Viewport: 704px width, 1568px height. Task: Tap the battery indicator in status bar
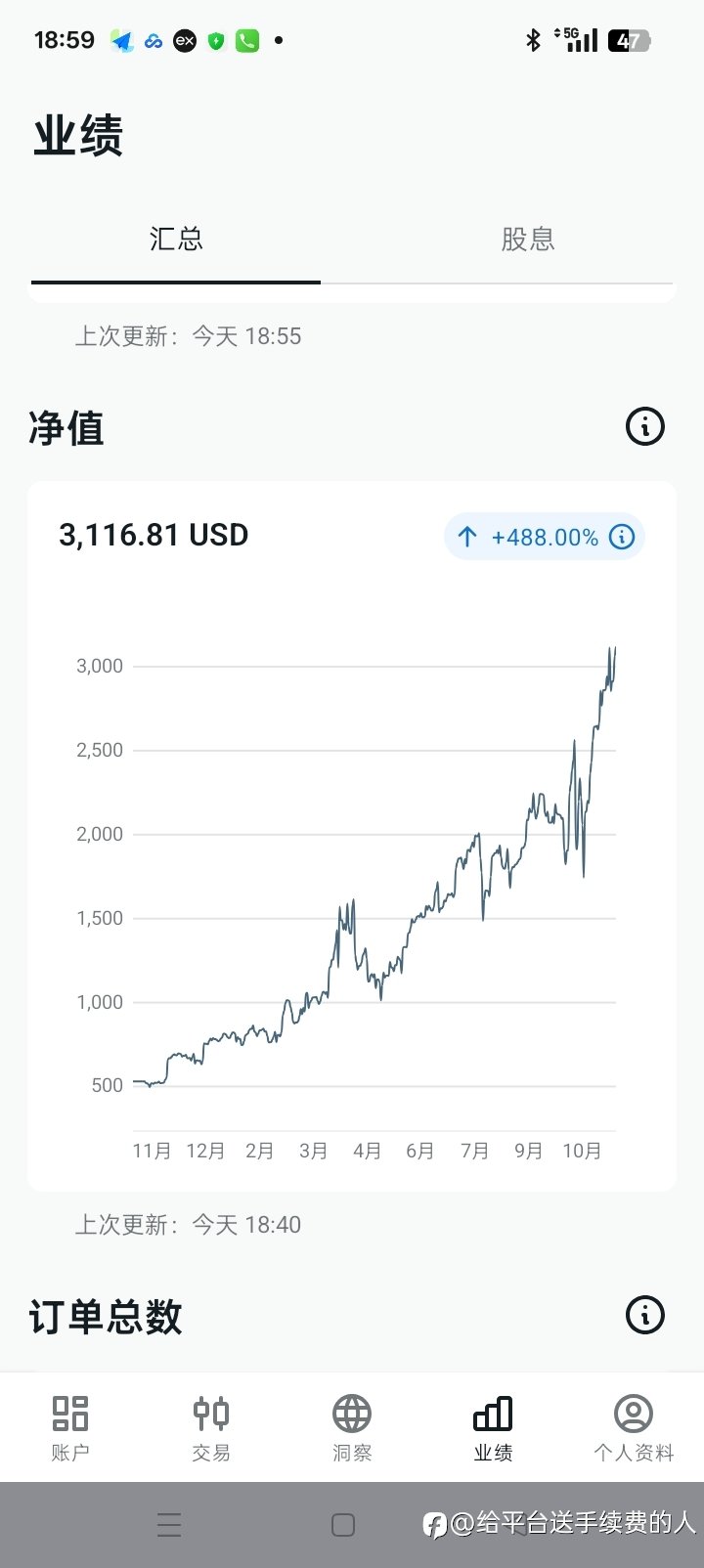point(629,40)
